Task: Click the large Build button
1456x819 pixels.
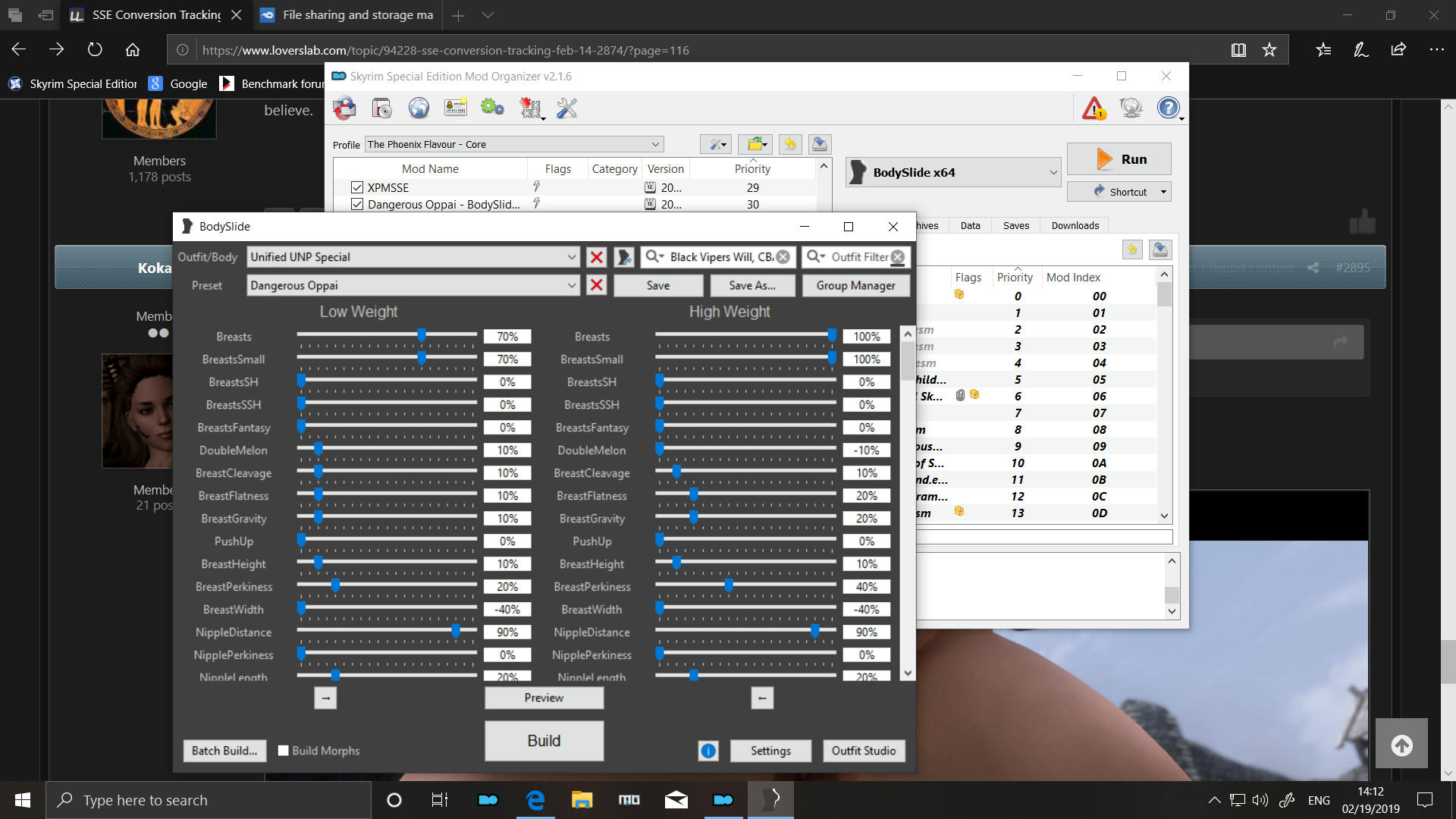Action: coord(544,740)
